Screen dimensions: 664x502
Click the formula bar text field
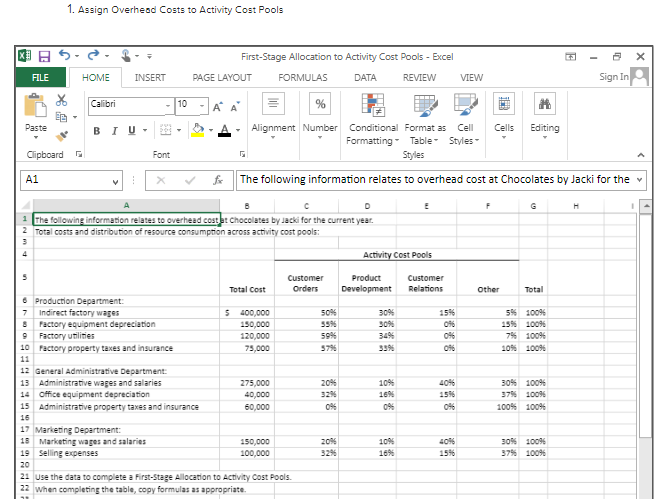point(435,180)
